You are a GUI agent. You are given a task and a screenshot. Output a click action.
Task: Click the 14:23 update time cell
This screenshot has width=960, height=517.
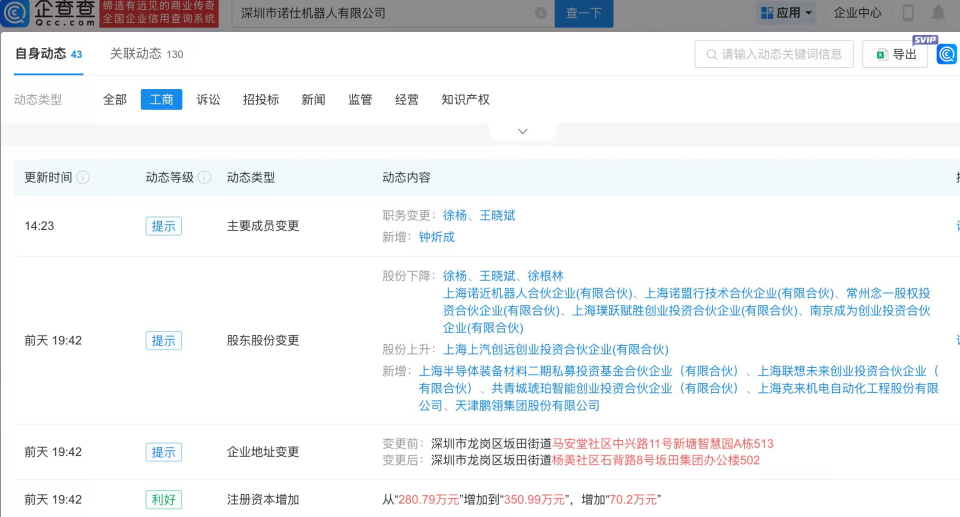39,226
